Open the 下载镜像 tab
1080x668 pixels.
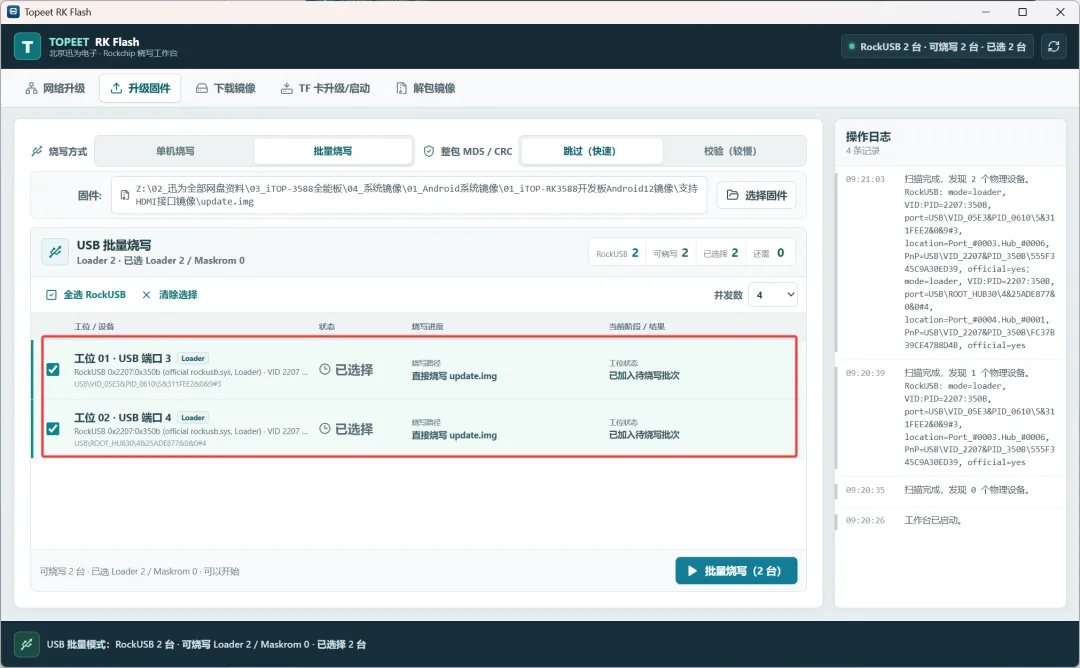click(226, 88)
